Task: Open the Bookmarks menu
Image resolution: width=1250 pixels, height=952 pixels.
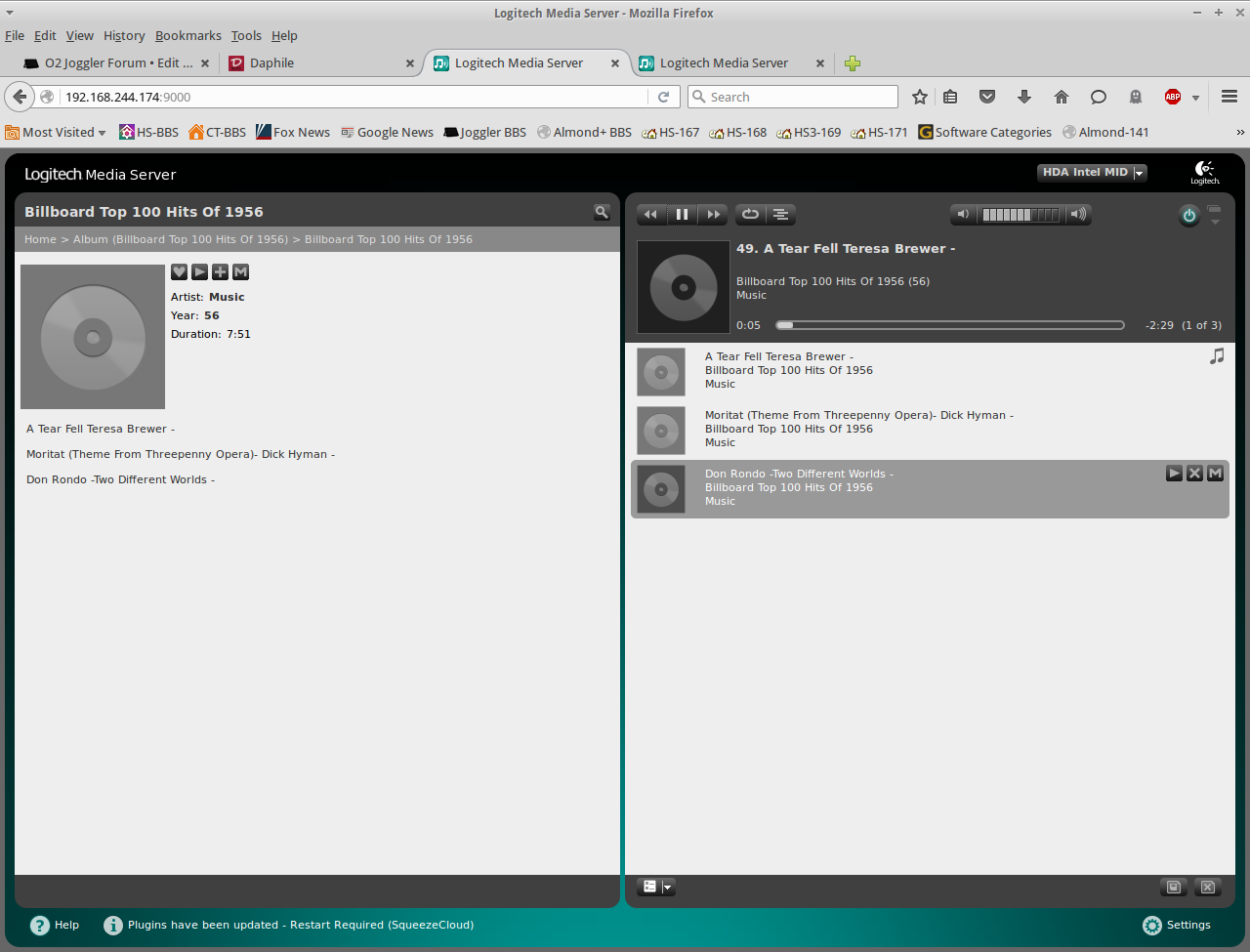Action: (188, 36)
